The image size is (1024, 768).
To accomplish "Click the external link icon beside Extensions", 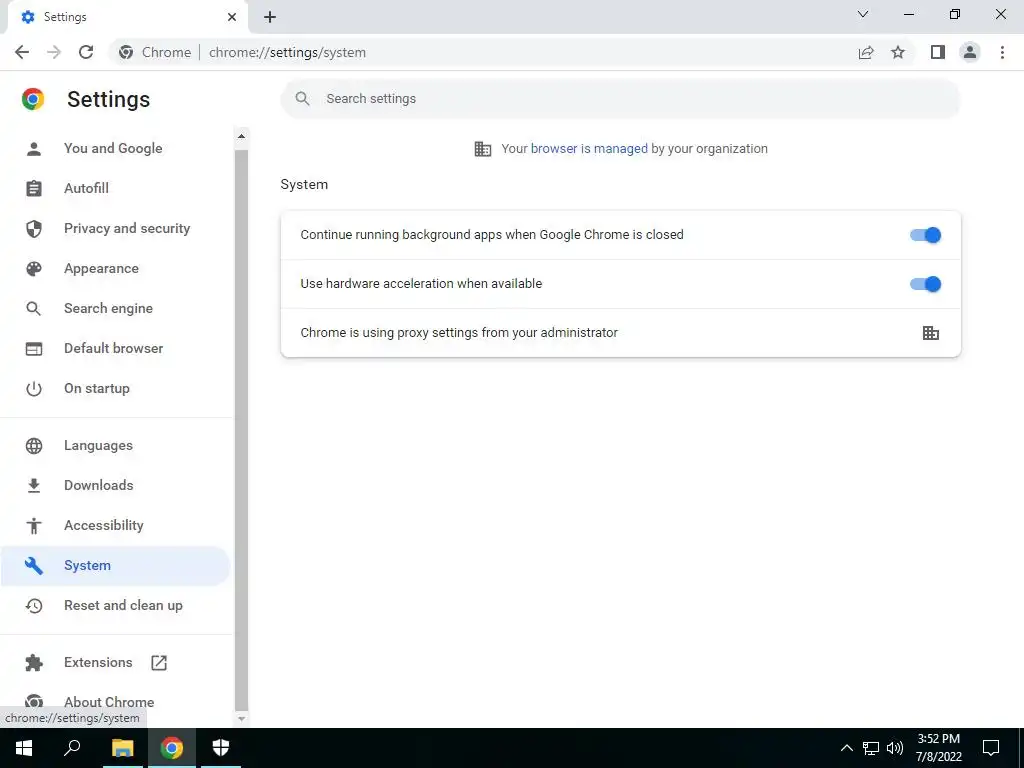I will (159, 663).
